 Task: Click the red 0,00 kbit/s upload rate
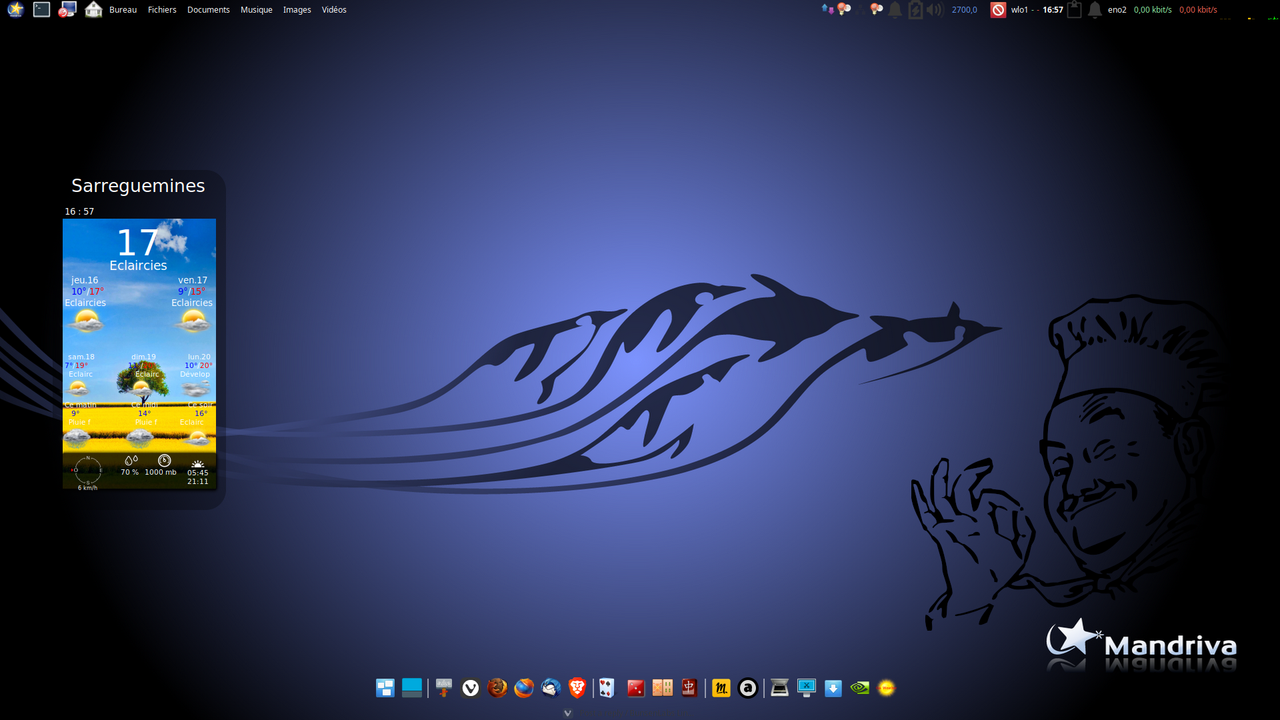coord(1198,10)
